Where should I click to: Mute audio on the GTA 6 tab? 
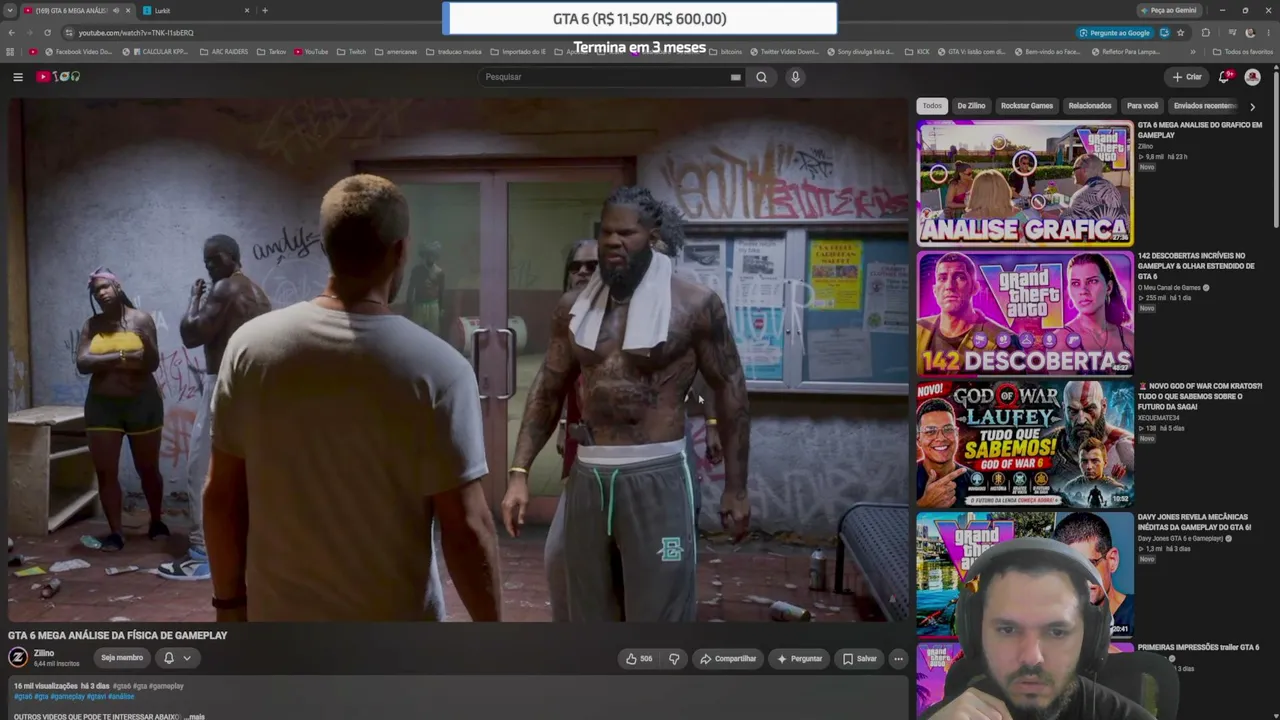115,11
